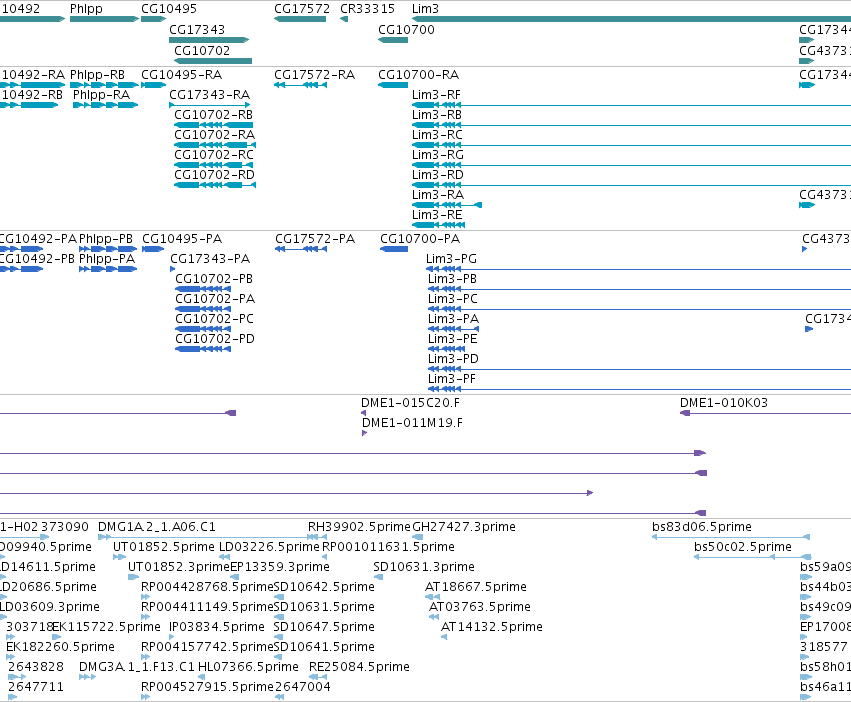Click the "Phlpp" gene label
Viewport: 851px width, 702px height.
(x=86, y=9)
